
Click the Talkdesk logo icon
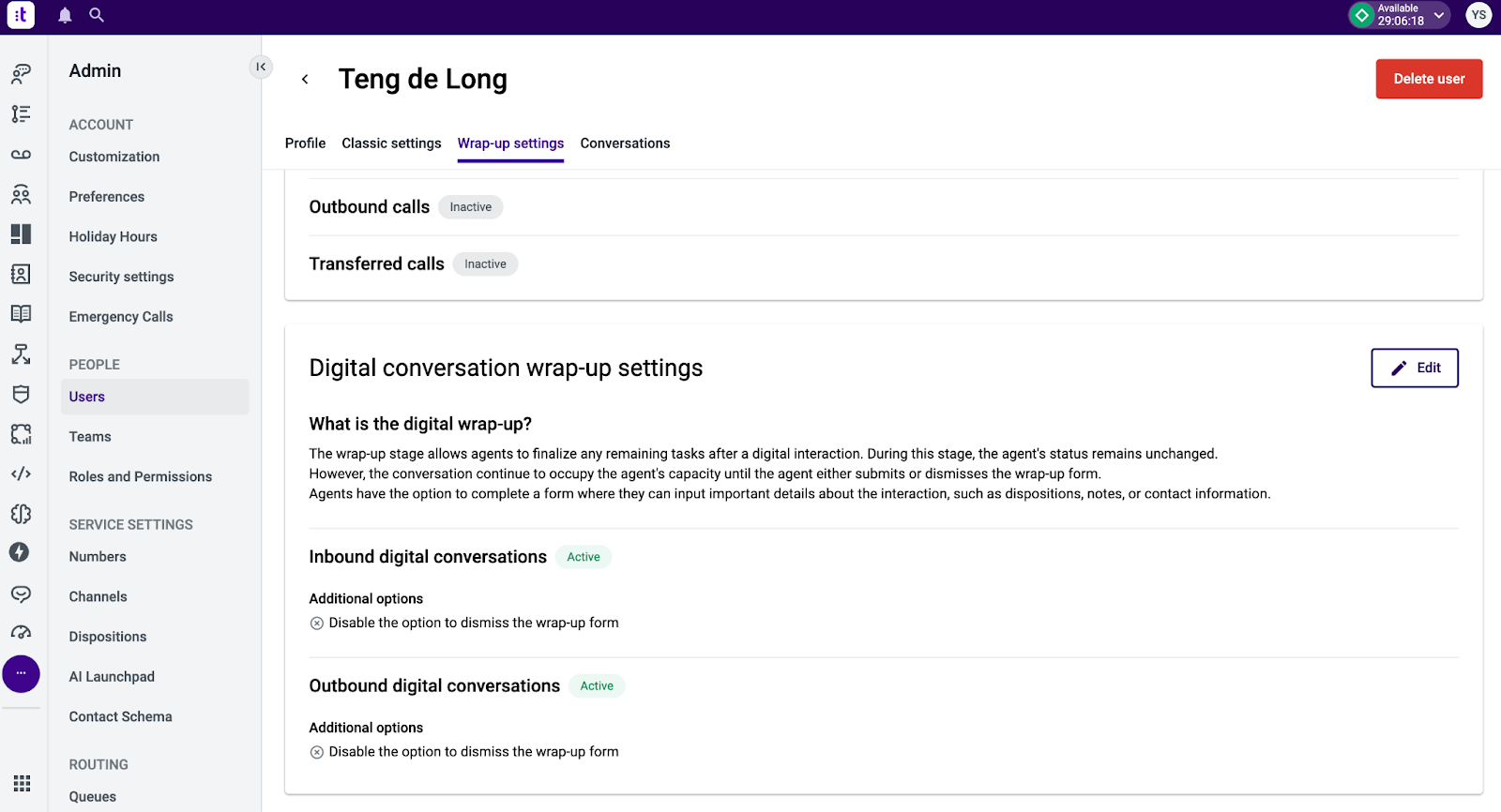tap(21, 15)
